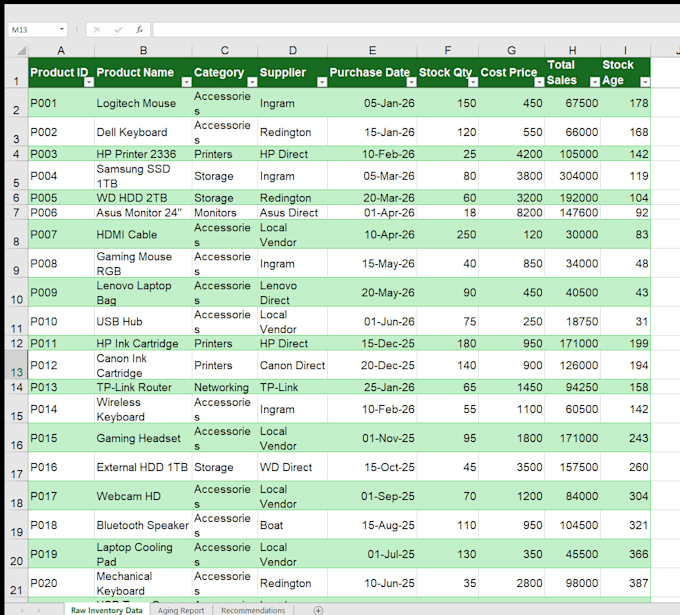Click cell with 'Mechanical Keyboard'
The width and height of the screenshot is (680, 615).
pyautogui.click(x=143, y=583)
